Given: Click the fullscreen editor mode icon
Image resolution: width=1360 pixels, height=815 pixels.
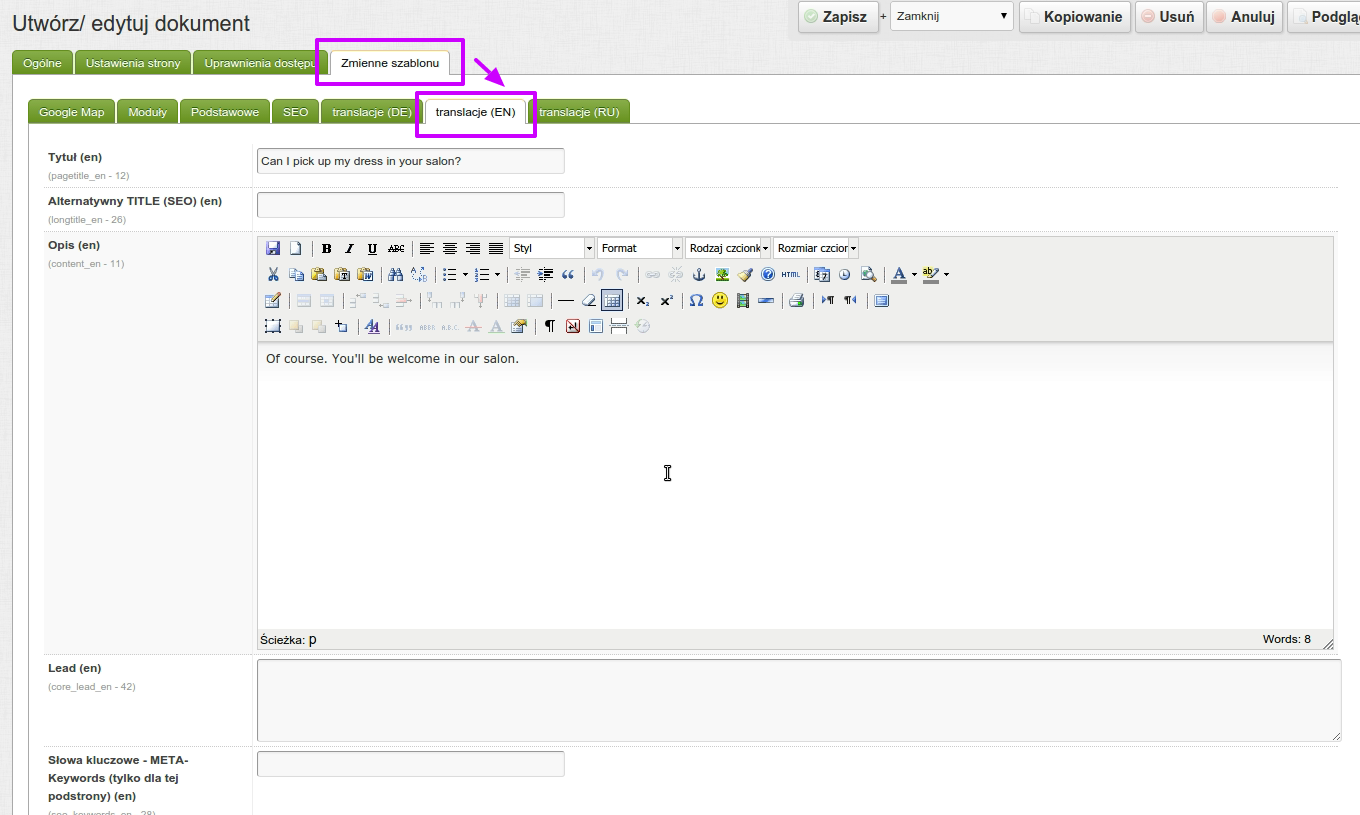Looking at the screenshot, I should [881, 300].
